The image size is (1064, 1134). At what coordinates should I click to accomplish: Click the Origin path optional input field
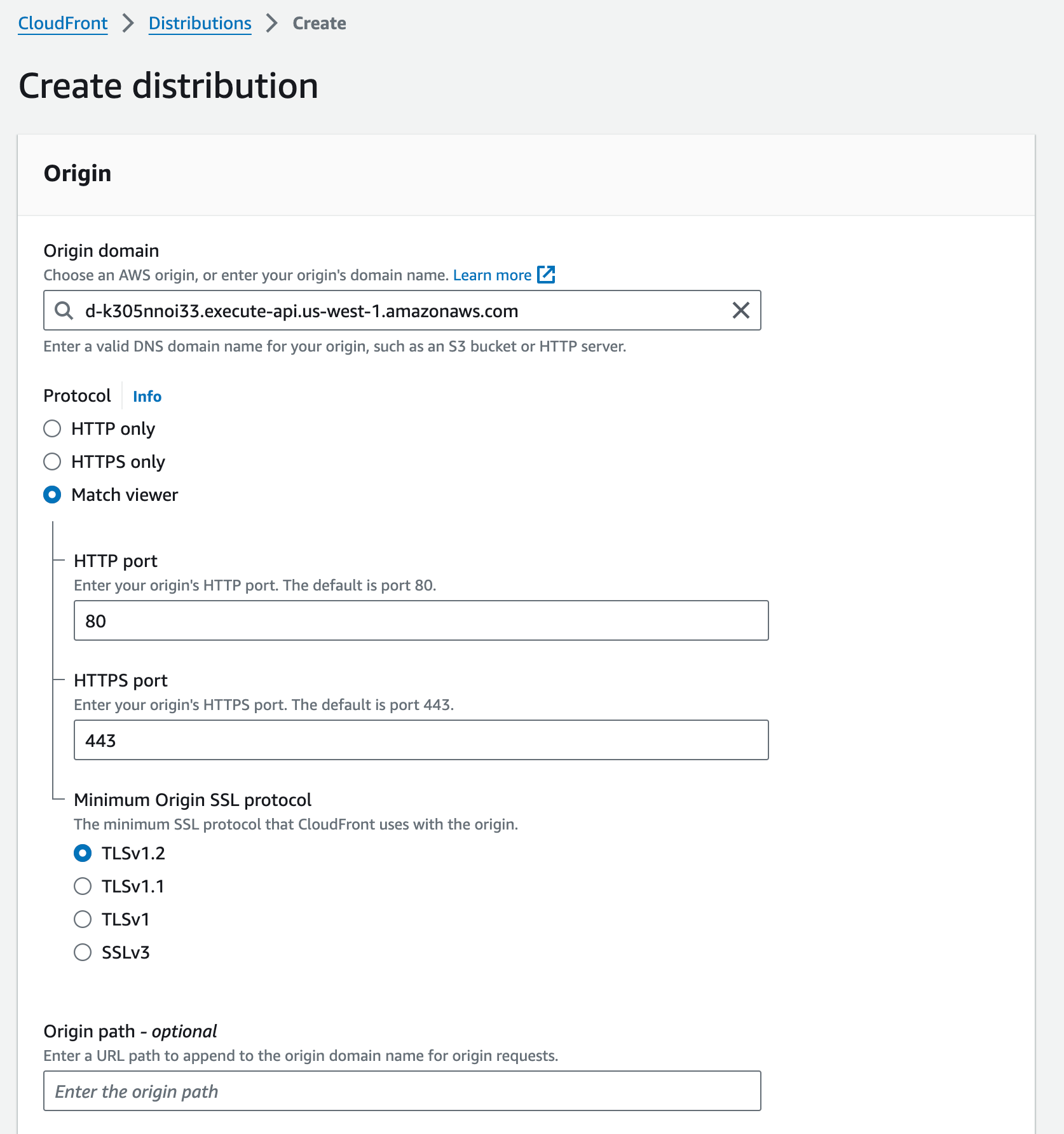pyautogui.click(x=402, y=1091)
